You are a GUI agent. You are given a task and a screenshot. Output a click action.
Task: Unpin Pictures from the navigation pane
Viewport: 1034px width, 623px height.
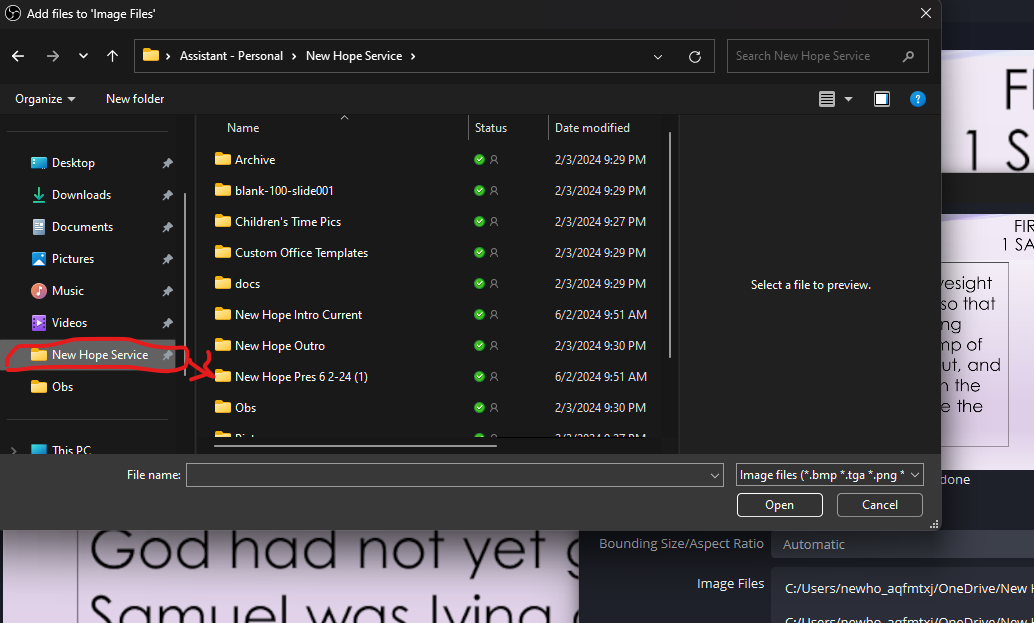168,258
